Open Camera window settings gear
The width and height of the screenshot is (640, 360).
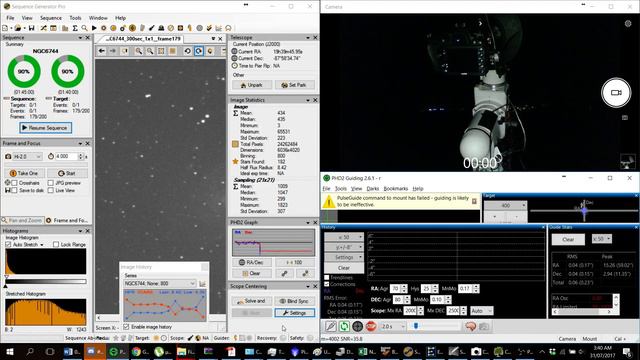(x=628, y=24)
